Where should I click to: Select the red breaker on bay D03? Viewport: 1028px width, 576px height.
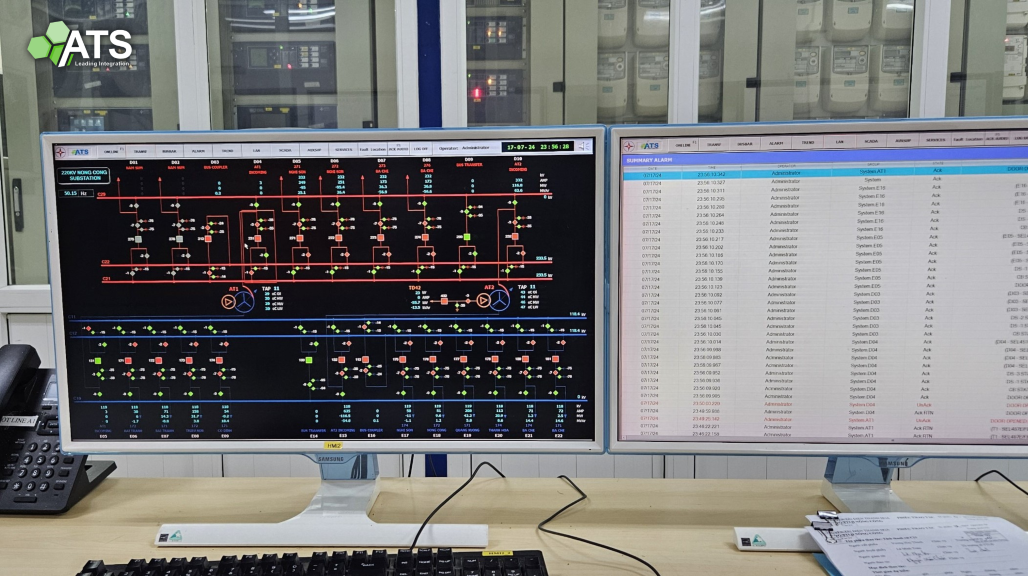pyautogui.click(x=209, y=238)
